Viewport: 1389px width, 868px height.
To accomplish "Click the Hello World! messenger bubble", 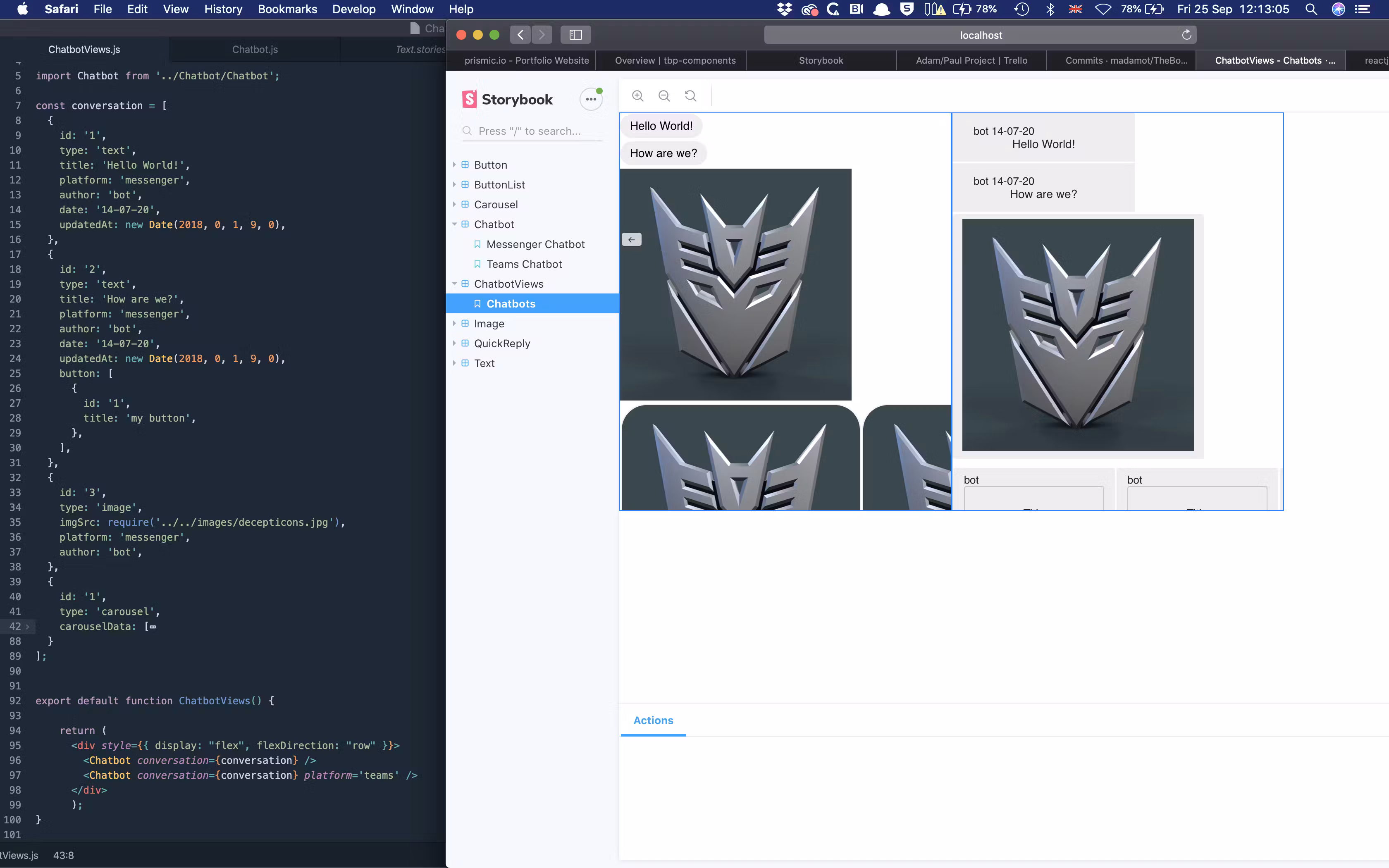I will pyautogui.click(x=661, y=126).
